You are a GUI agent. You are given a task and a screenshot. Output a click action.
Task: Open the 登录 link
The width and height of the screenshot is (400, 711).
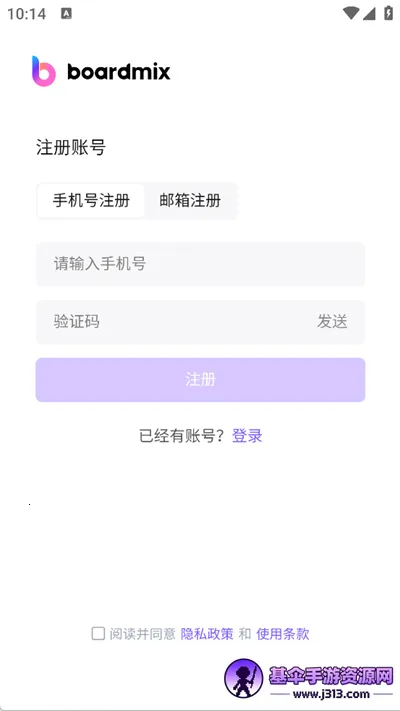point(247,436)
